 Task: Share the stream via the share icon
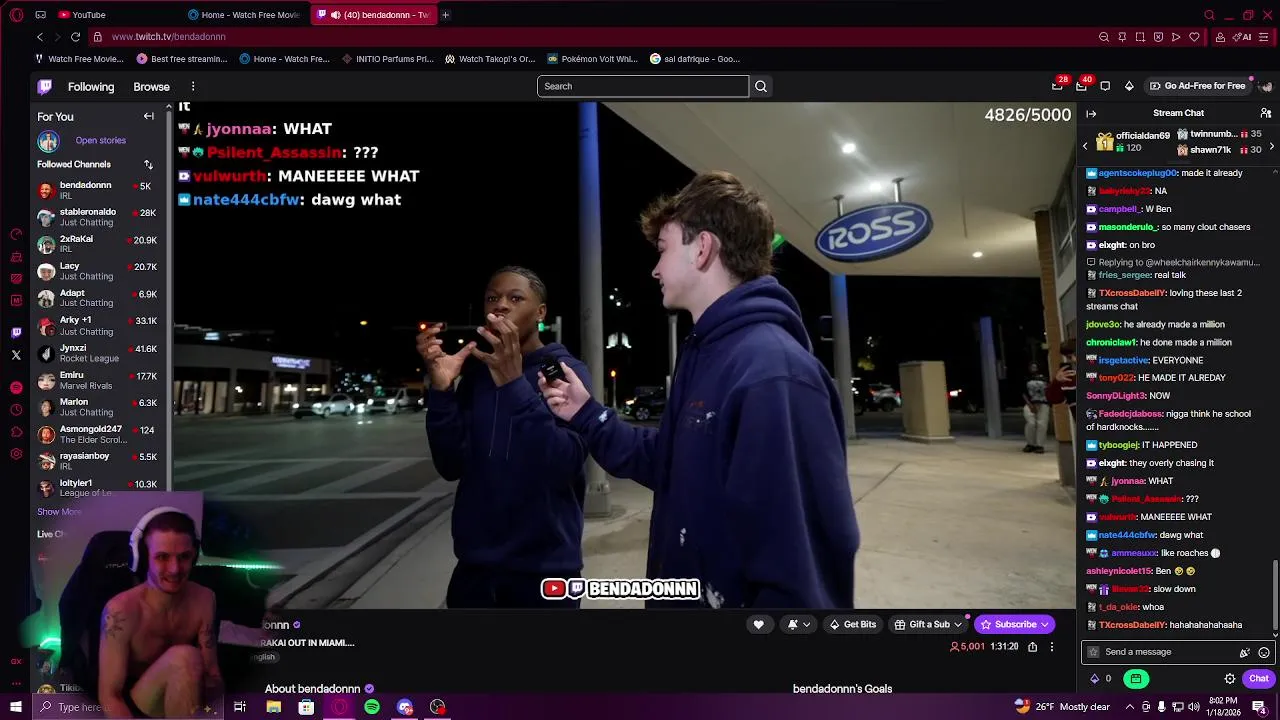[x=1032, y=647]
